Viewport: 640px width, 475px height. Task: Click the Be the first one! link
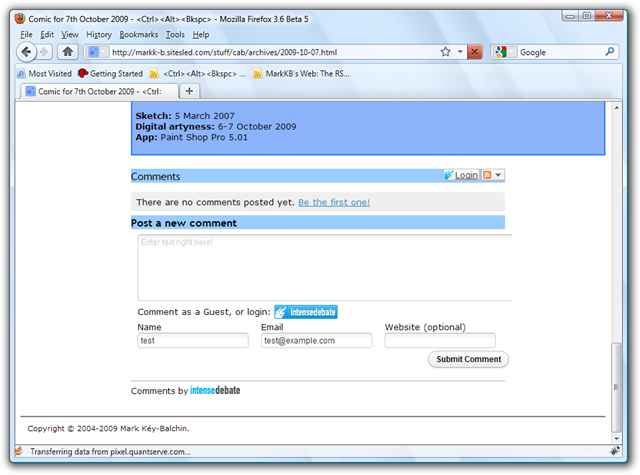(x=334, y=202)
